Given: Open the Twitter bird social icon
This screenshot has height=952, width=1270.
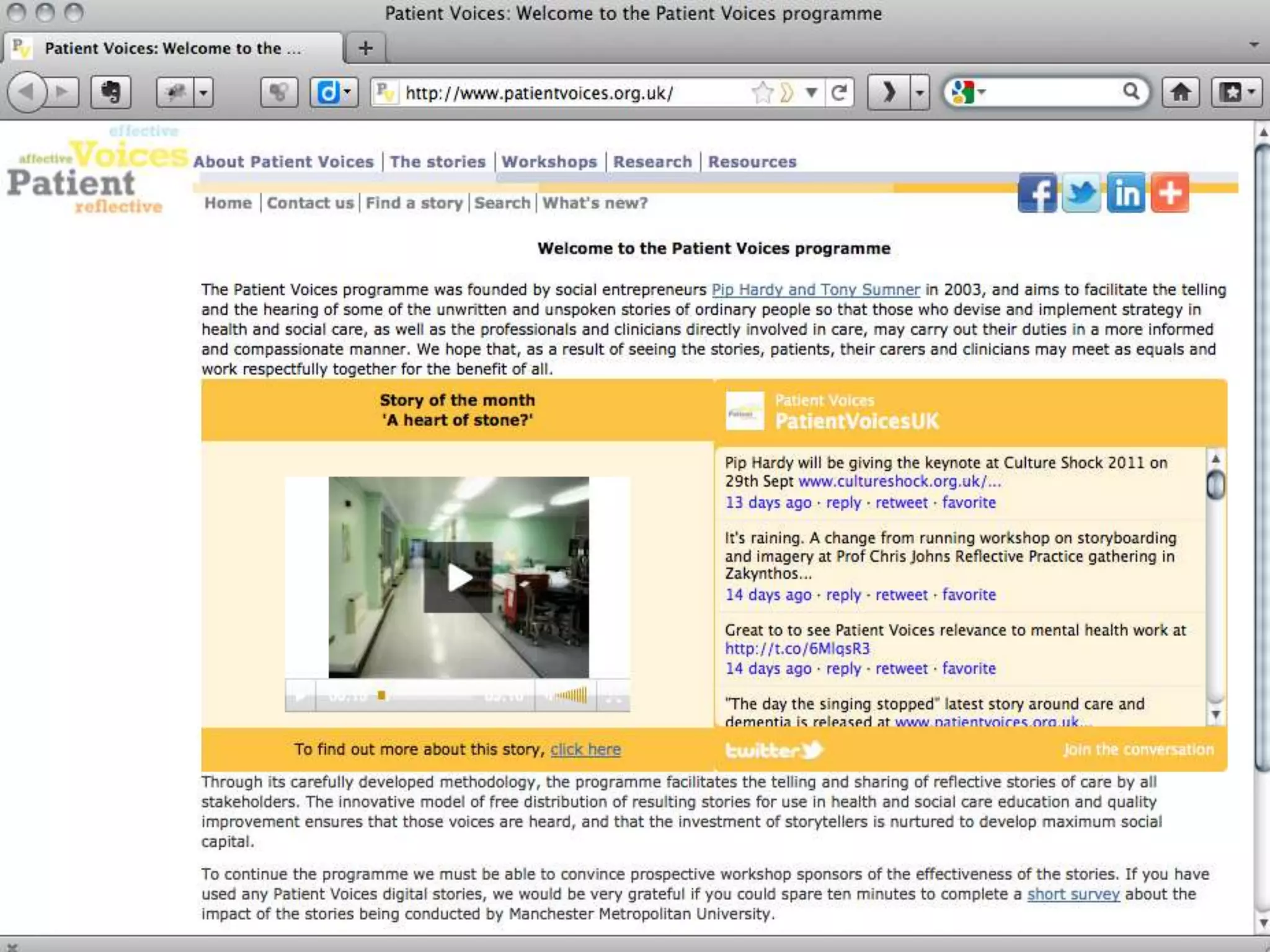Looking at the screenshot, I should (1081, 193).
